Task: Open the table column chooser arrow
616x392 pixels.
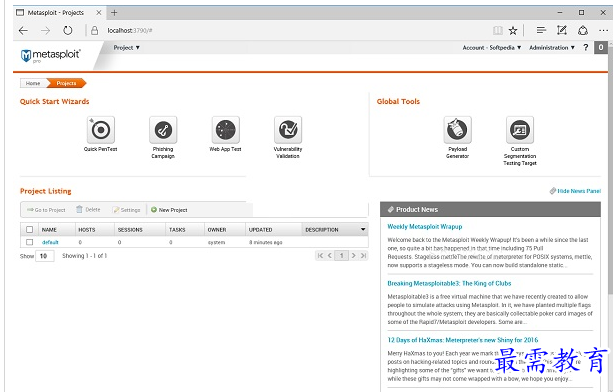Action: point(363,229)
